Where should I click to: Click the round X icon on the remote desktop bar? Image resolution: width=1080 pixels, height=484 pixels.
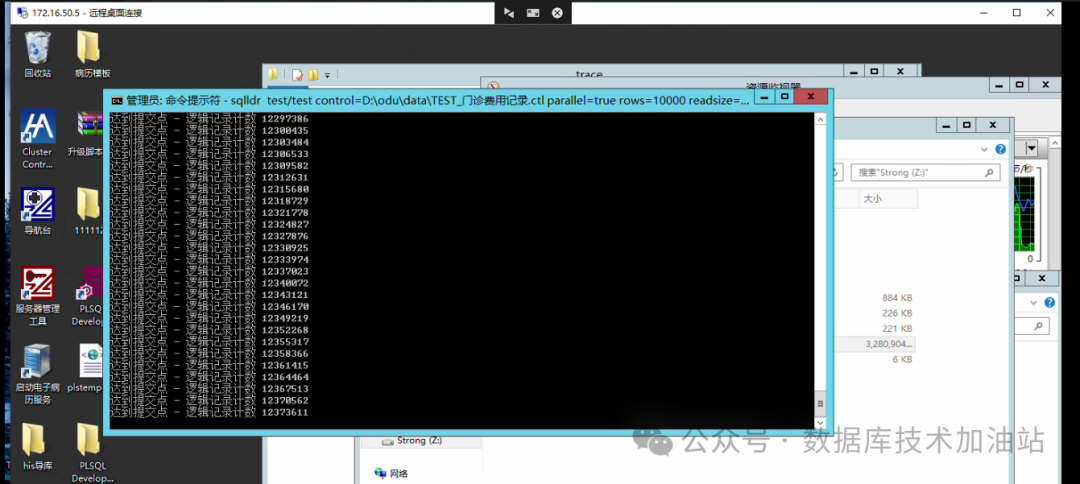point(557,12)
